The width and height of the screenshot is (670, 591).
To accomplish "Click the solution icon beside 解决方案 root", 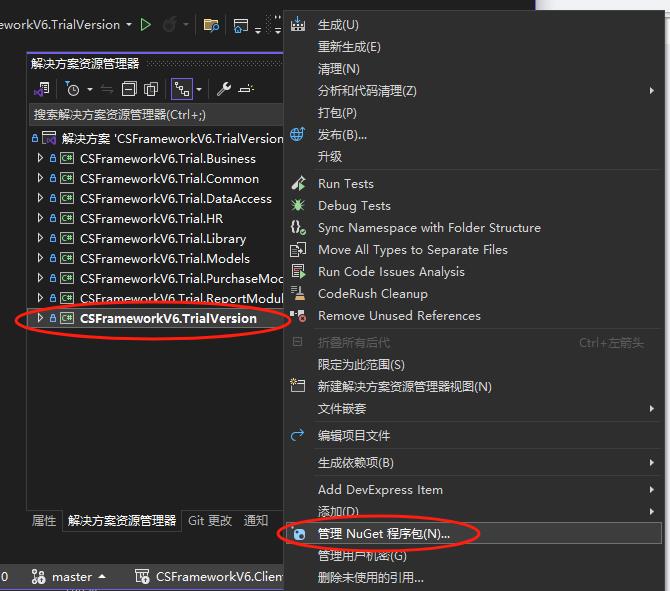I will click(49, 138).
